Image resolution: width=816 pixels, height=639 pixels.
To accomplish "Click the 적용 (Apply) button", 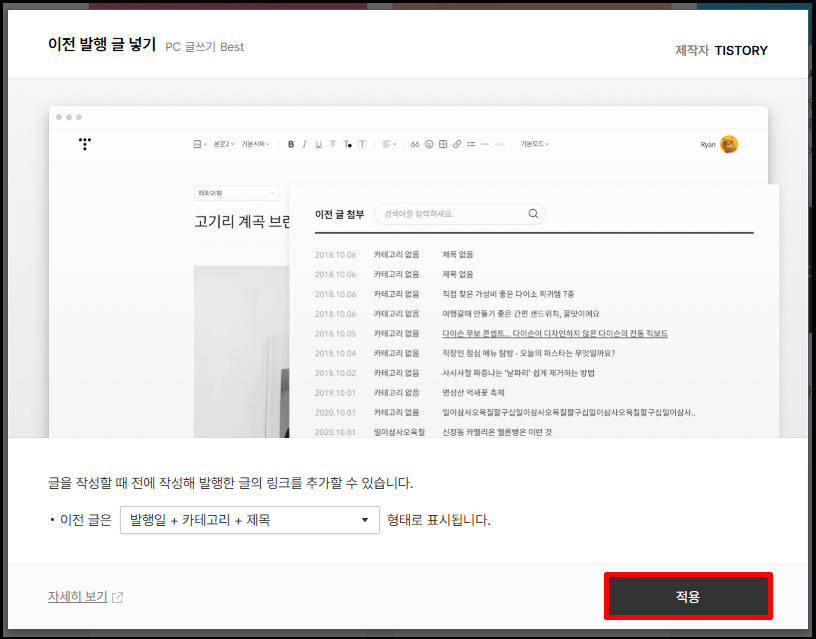I will point(688,596).
